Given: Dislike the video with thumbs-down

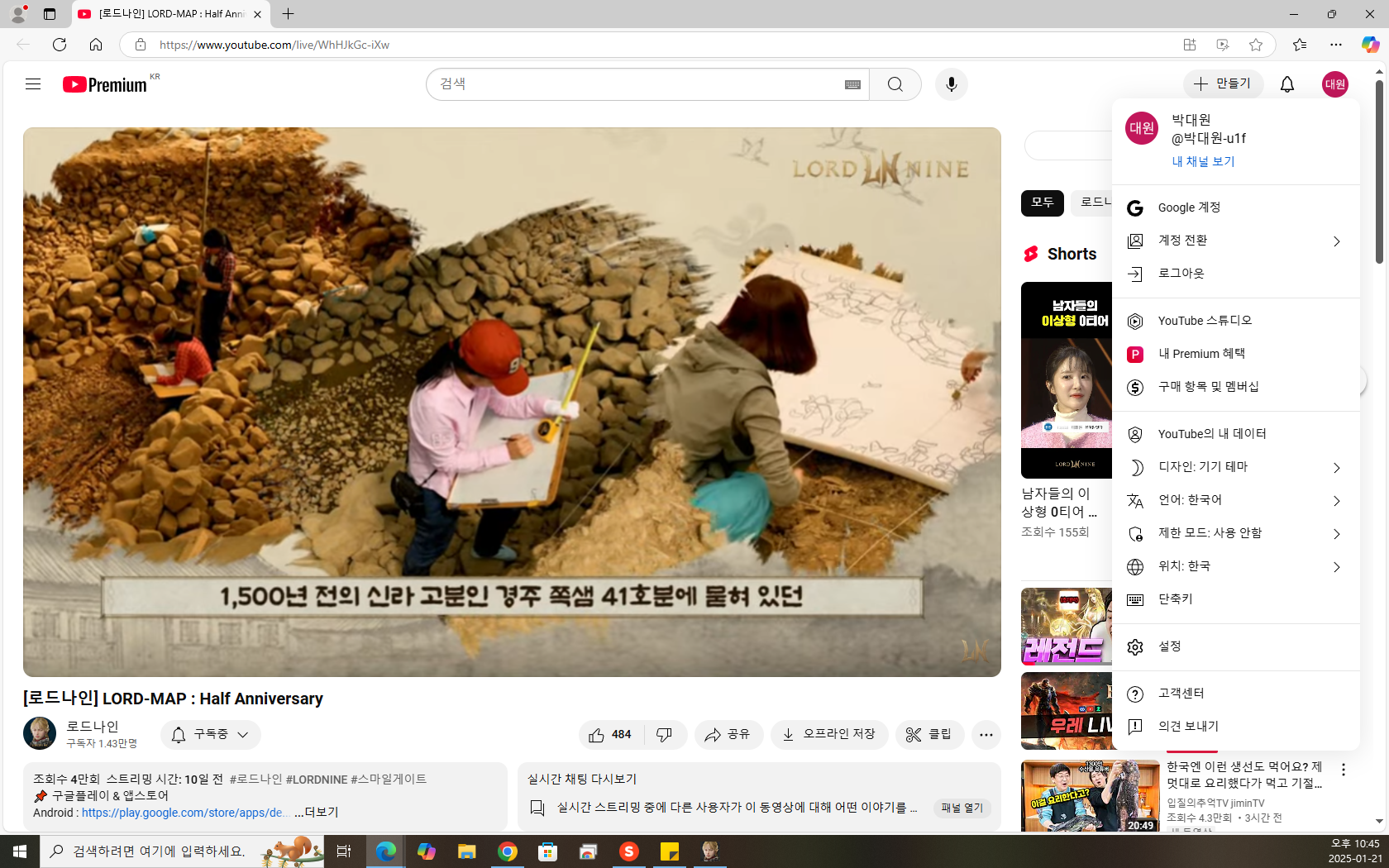Looking at the screenshot, I should click(x=664, y=735).
